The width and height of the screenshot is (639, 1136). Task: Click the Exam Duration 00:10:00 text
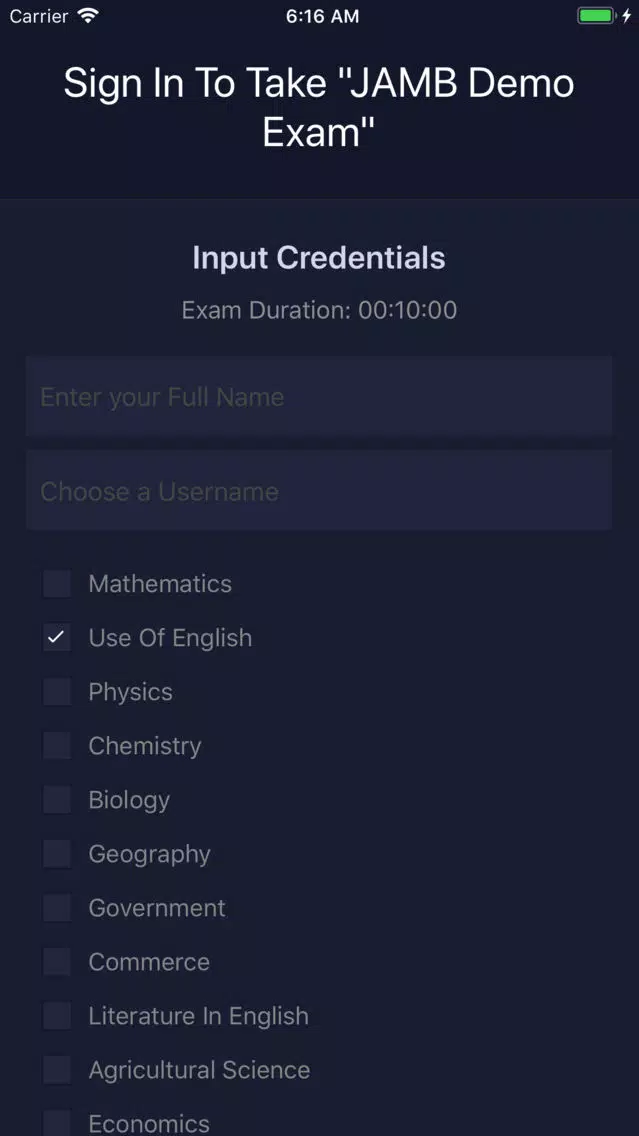click(319, 310)
